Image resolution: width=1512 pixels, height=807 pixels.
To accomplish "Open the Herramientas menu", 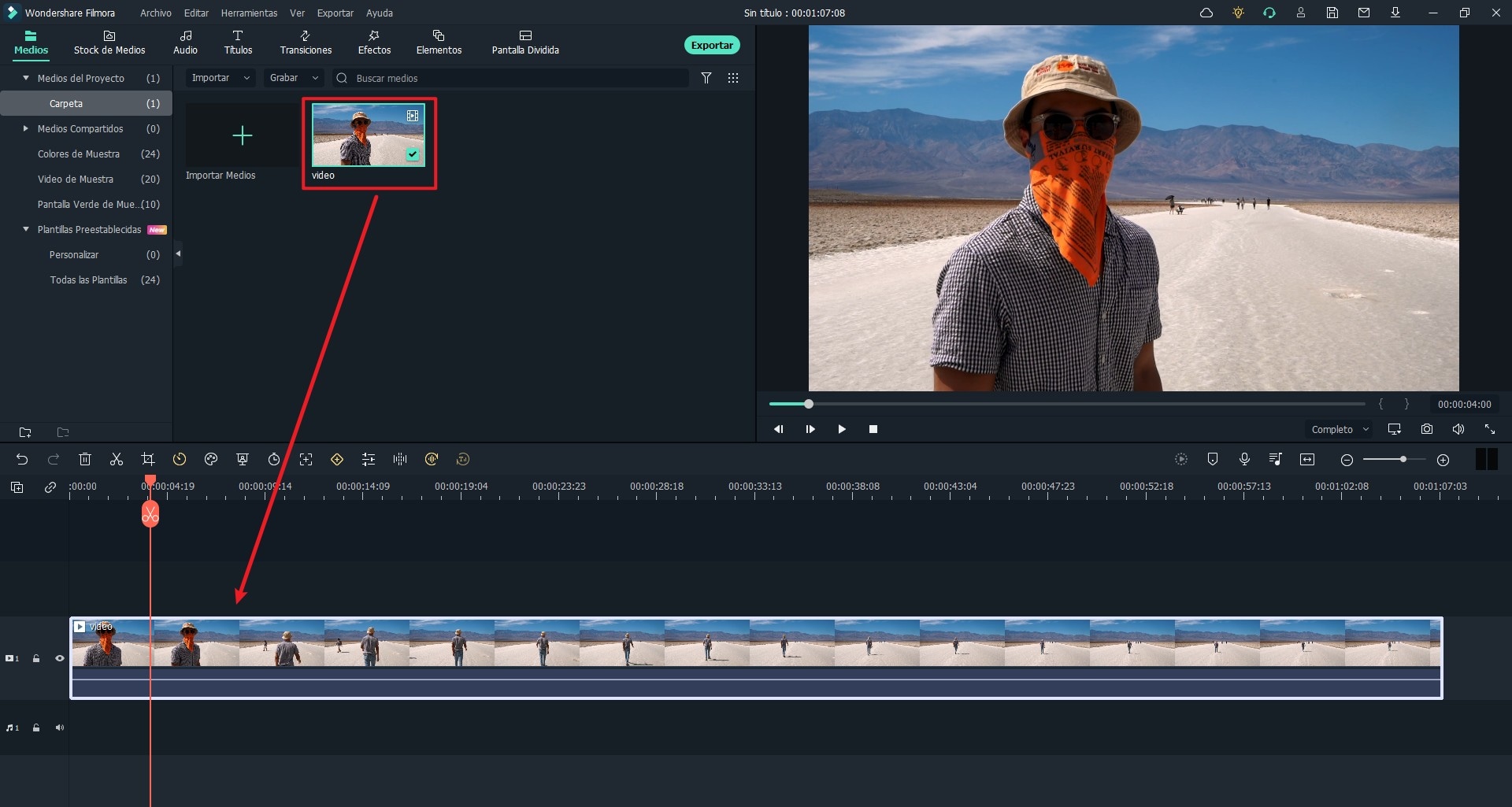I will tap(249, 13).
